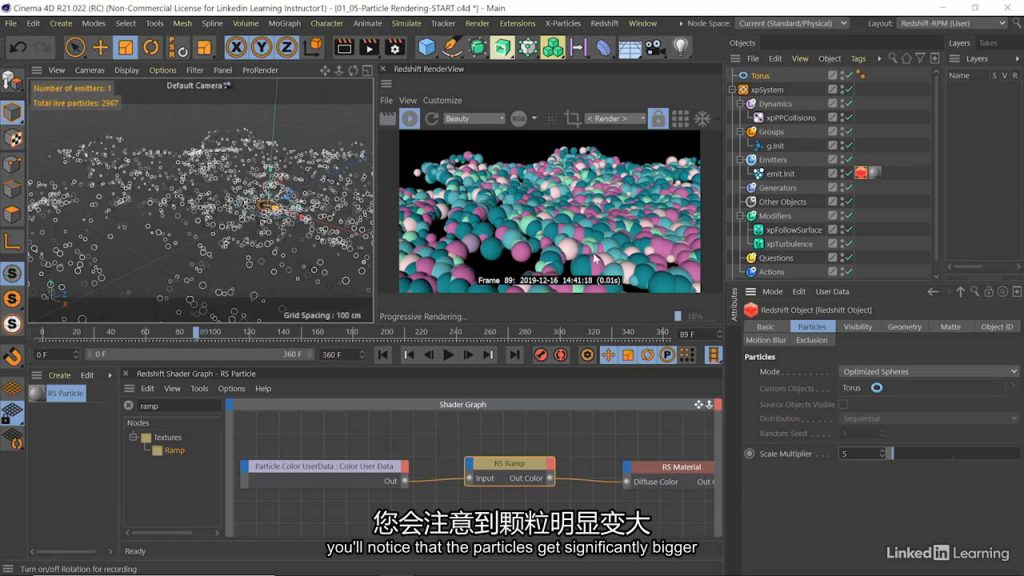This screenshot has width=1024, height=576.
Task: Select the Rotate tool
Action: tap(151, 47)
